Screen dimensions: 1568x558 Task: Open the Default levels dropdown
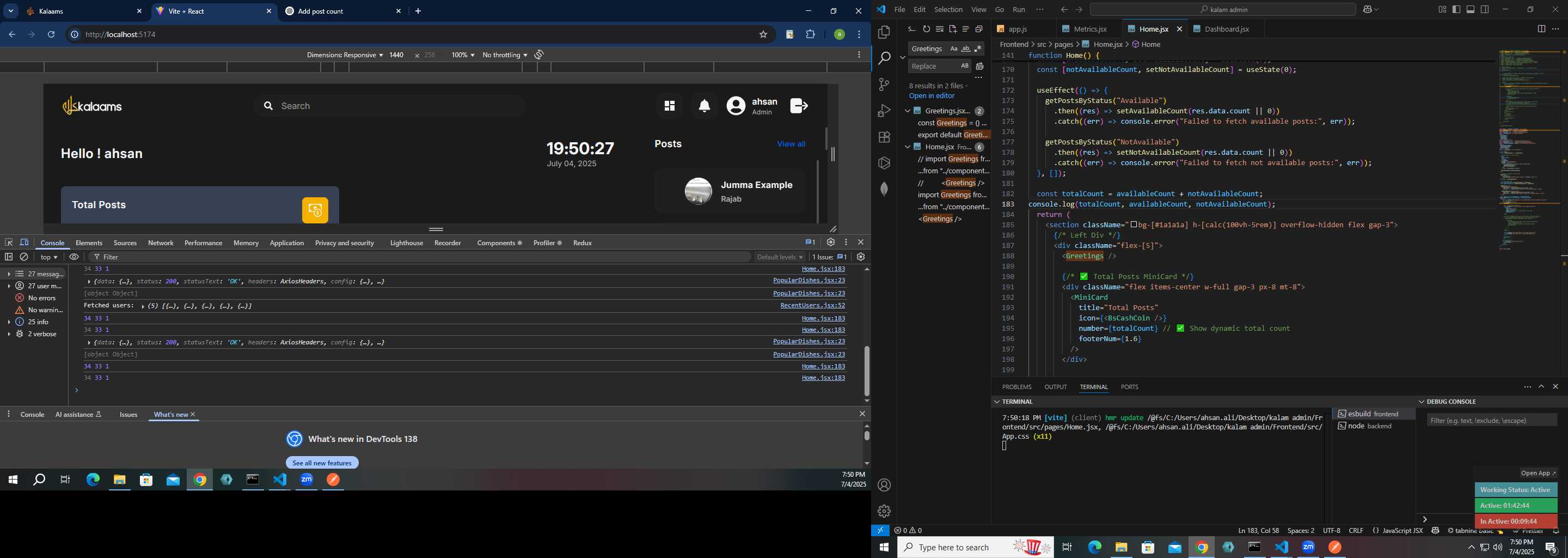coord(780,257)
